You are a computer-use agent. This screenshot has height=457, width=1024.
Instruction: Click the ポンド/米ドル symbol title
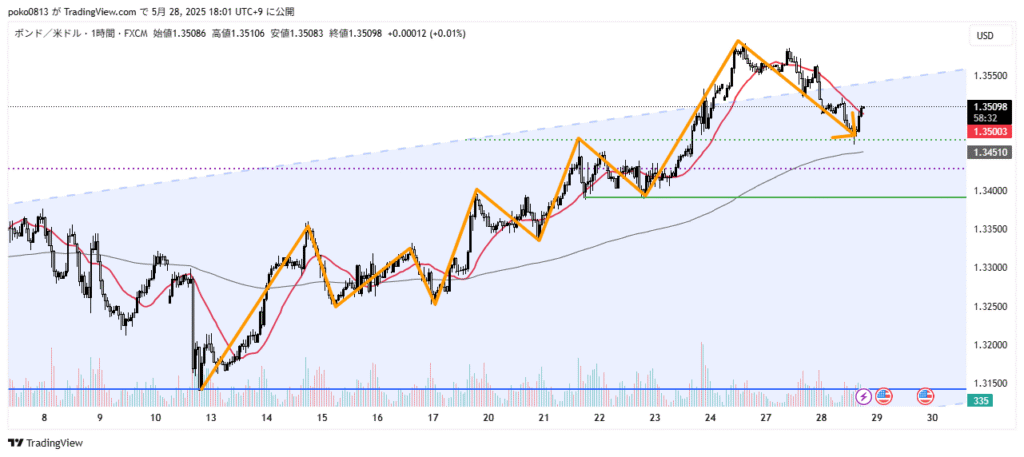tap(48, 33)
